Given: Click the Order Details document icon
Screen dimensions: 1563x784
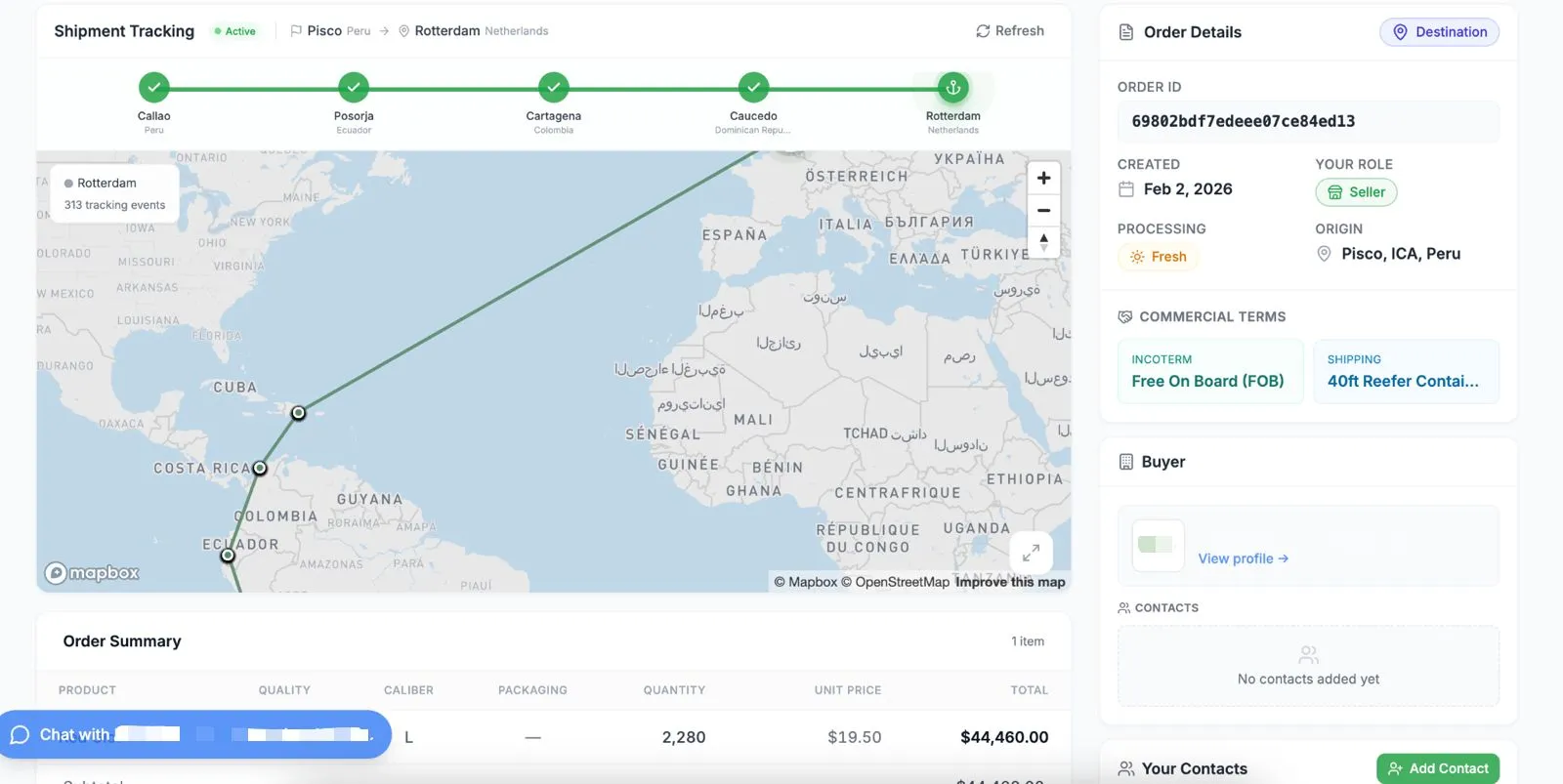Looking at the screenshot, I should click(x=1126, y=32).
